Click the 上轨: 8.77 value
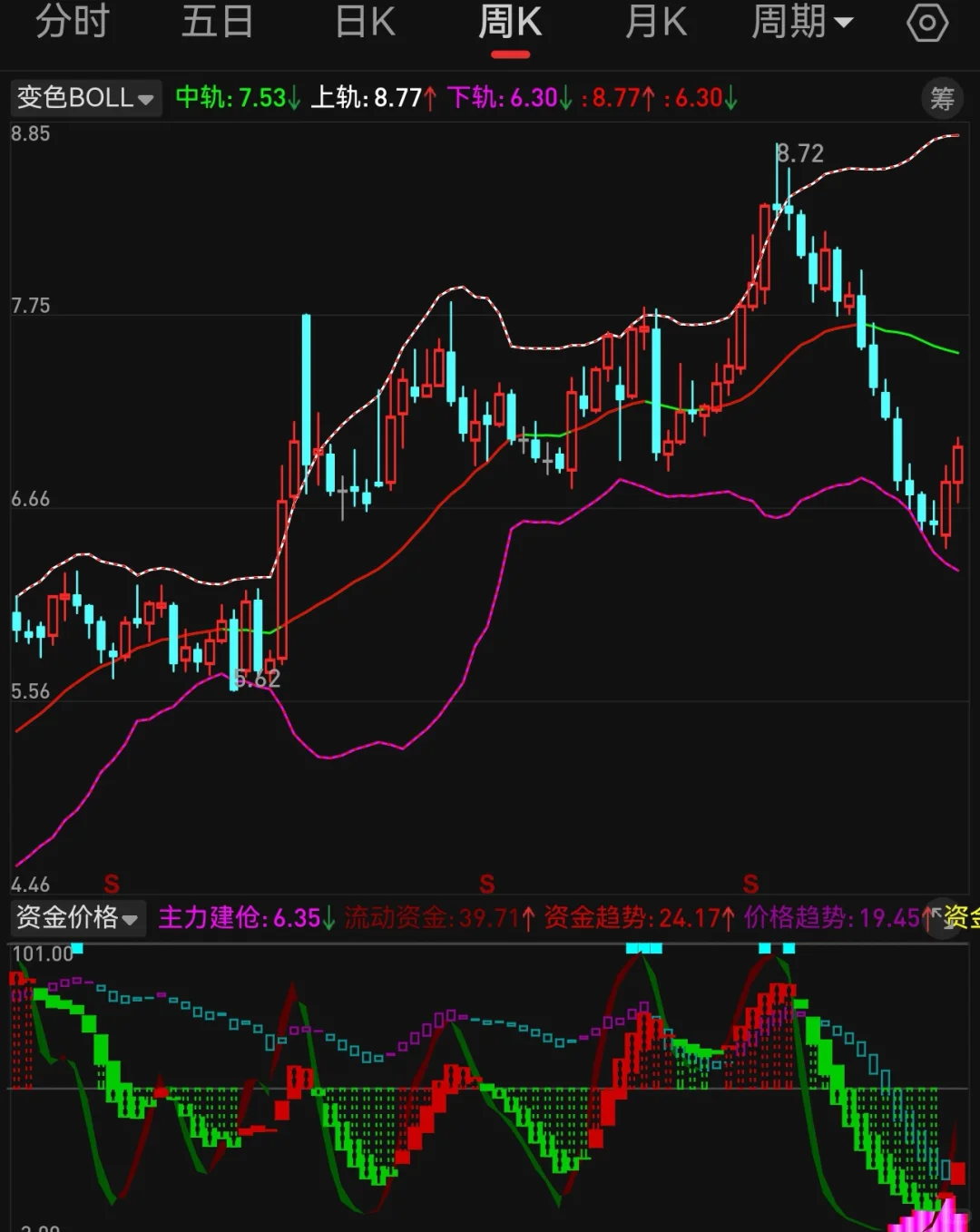Screen dimensions: 980x1232 tap(374, 97)
